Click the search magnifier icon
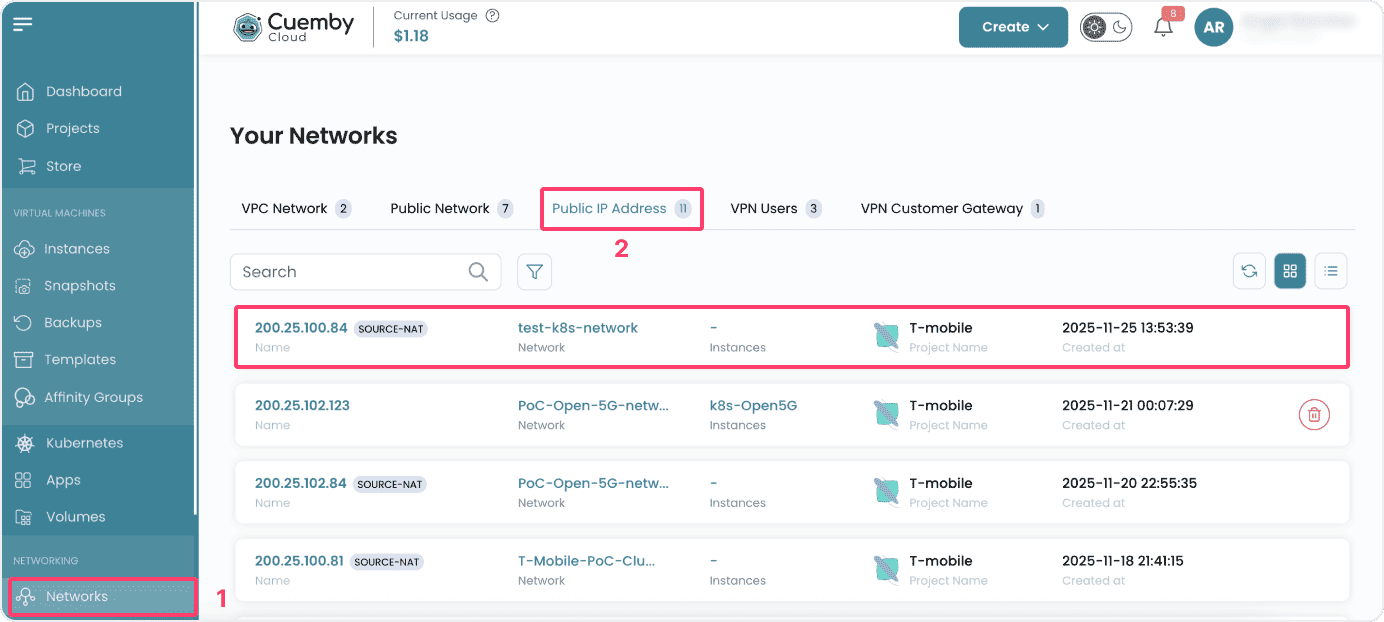 click(479, 272)
